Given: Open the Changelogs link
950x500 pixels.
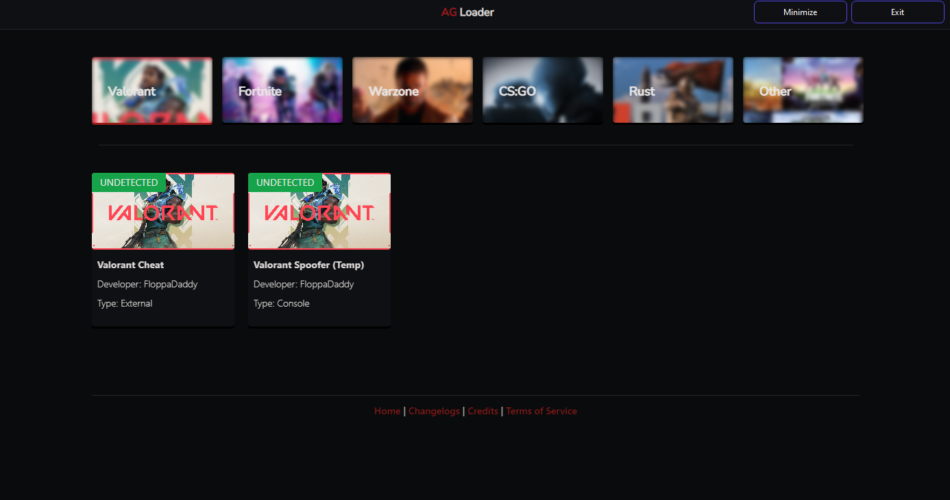Looking at the screenshot, I should (x=434, y=411).
